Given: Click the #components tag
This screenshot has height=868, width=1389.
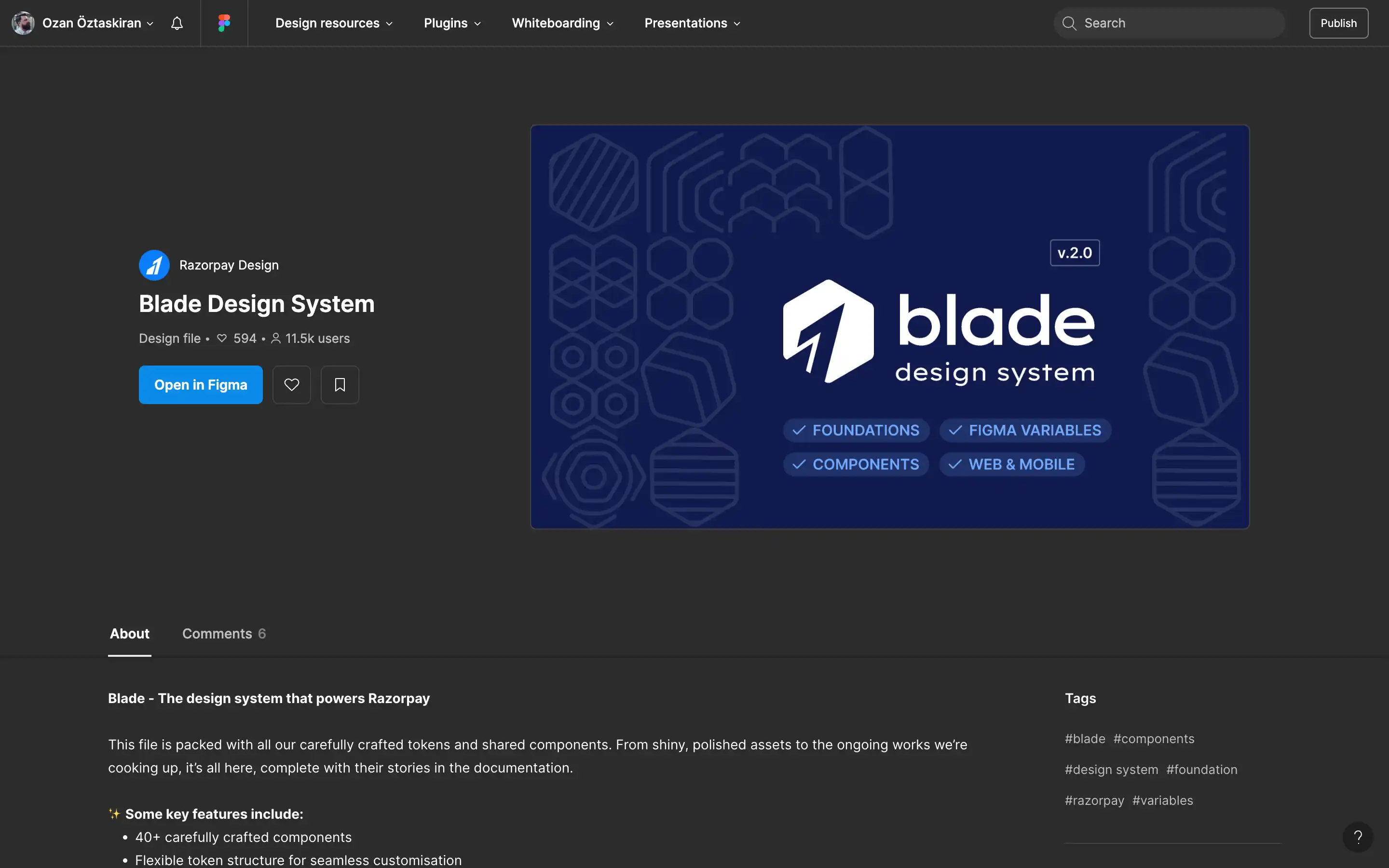Looking at the screenshot, I should tap(1154, 739).
